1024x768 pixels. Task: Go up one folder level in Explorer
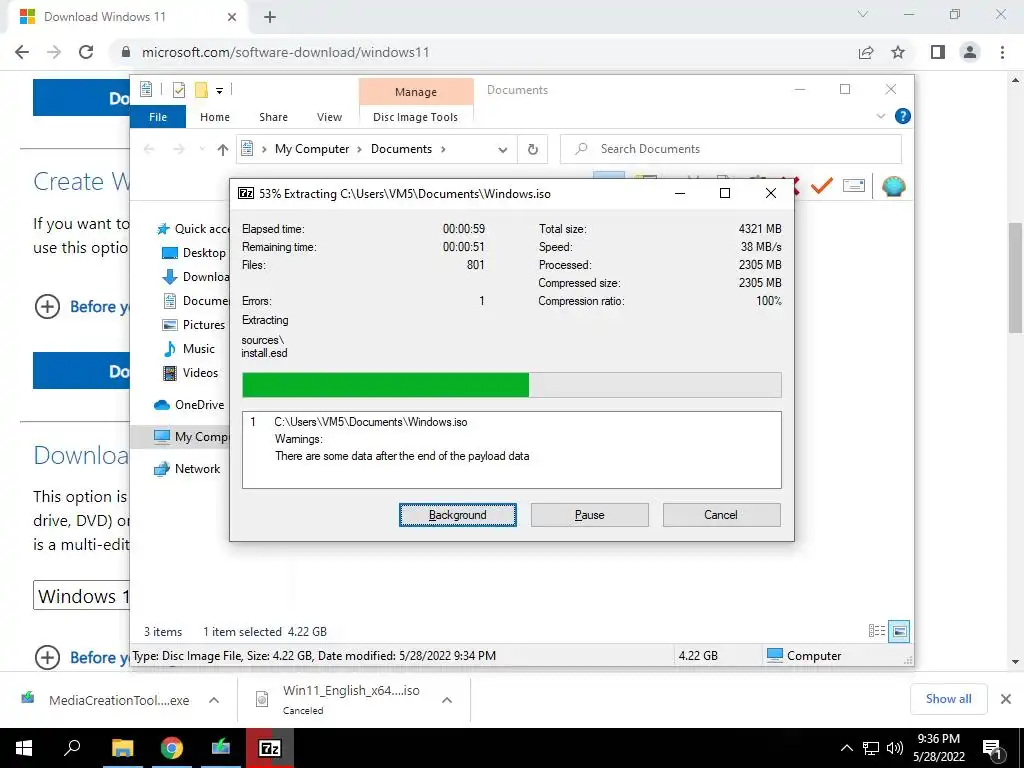coord(223,150)
